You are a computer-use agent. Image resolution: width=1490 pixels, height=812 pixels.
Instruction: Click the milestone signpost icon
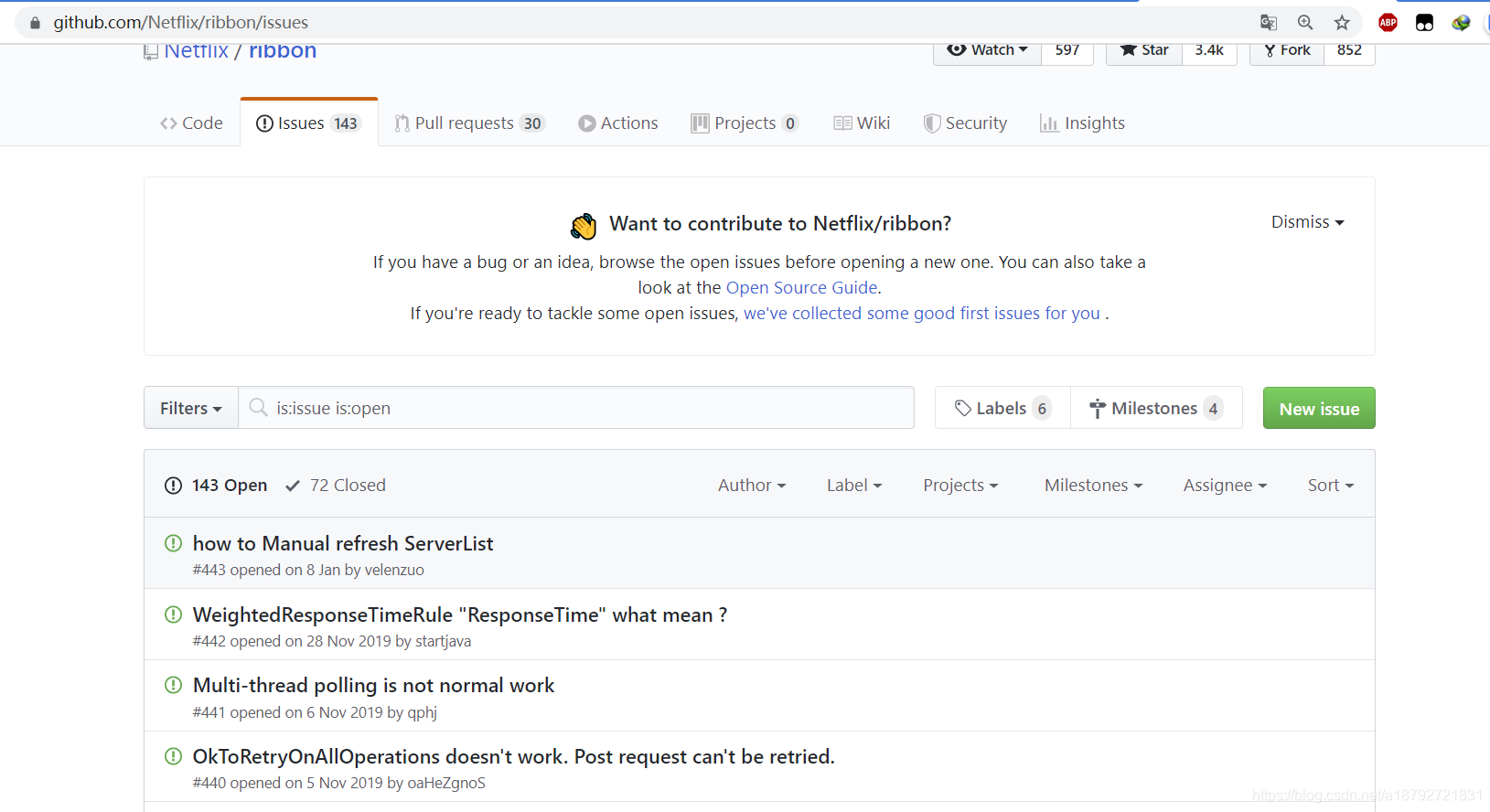pos(1098,409)
